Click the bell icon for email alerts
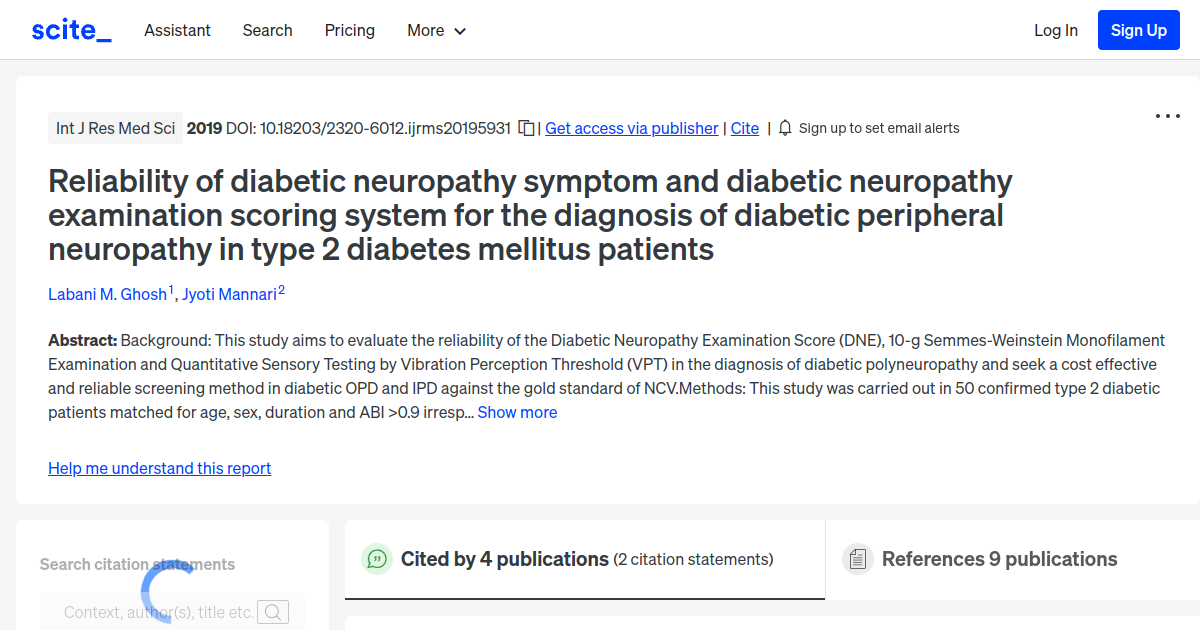The height and width of the screenshot is (630, 1200). (785, 128)
